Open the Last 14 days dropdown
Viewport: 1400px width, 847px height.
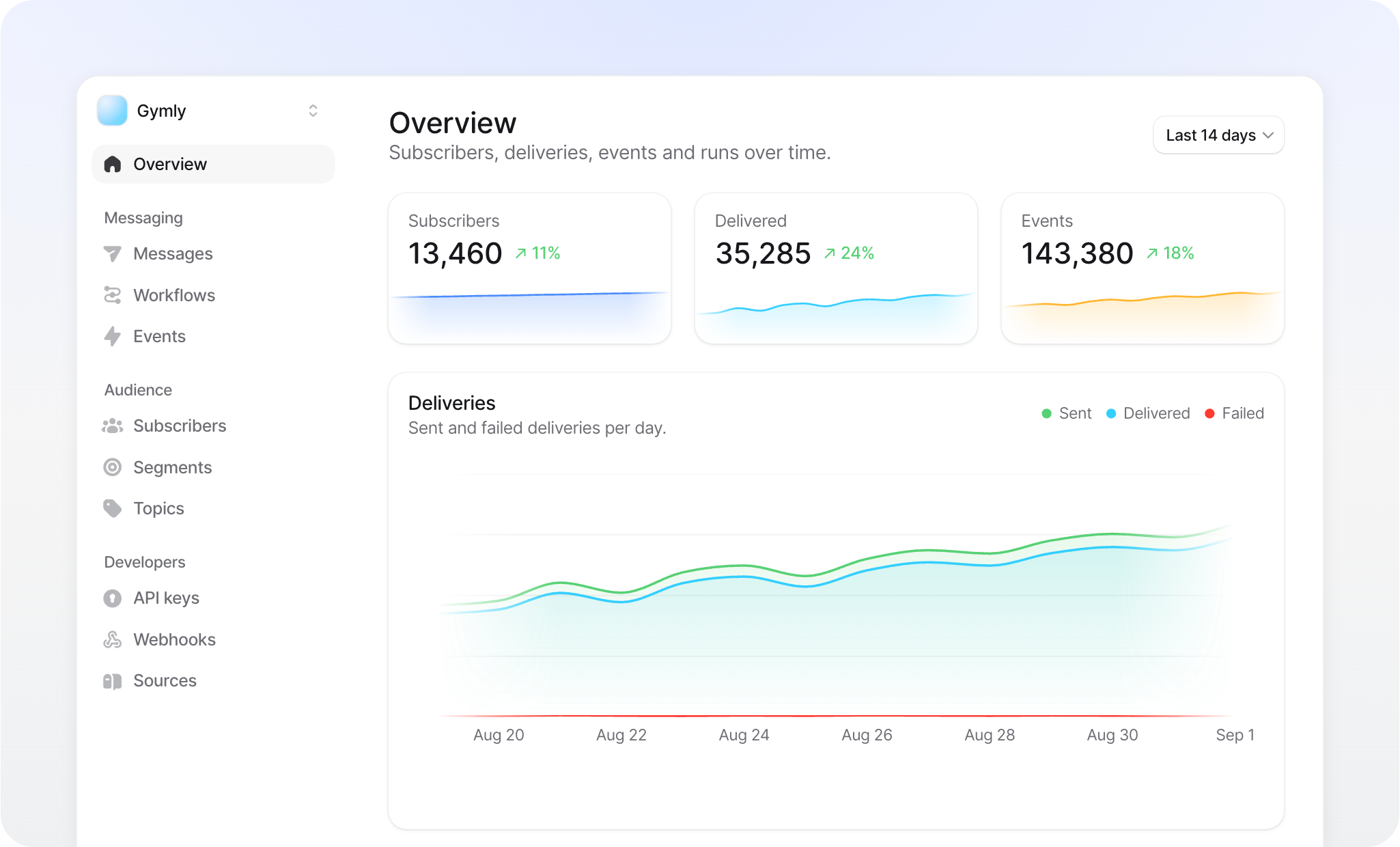click(x=1218, y=135)
